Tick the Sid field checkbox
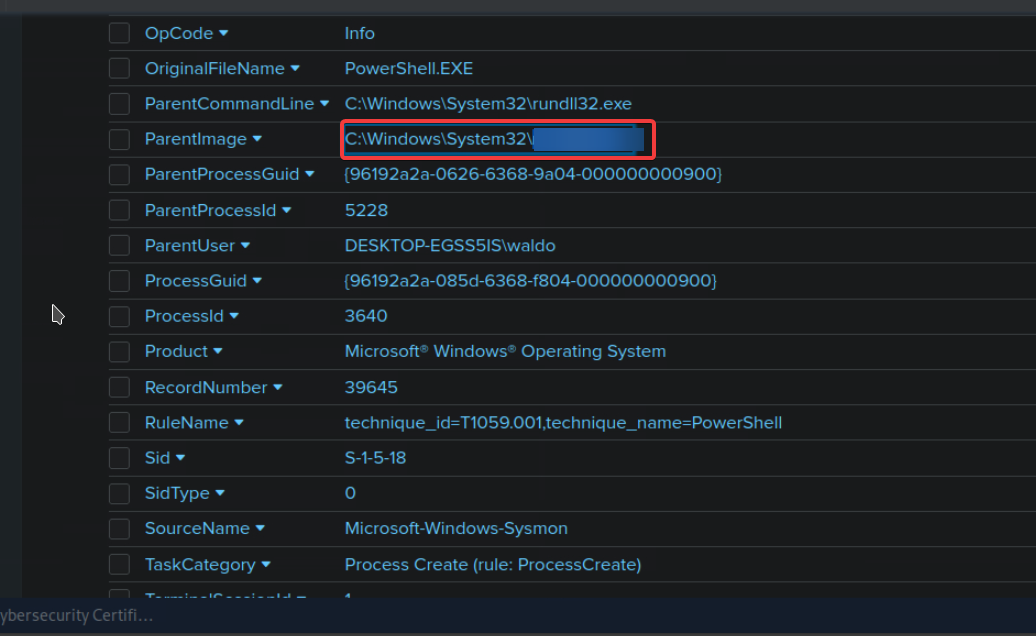Image resolution: width=1036 pixels, height=636 pixels. [119, 458]
